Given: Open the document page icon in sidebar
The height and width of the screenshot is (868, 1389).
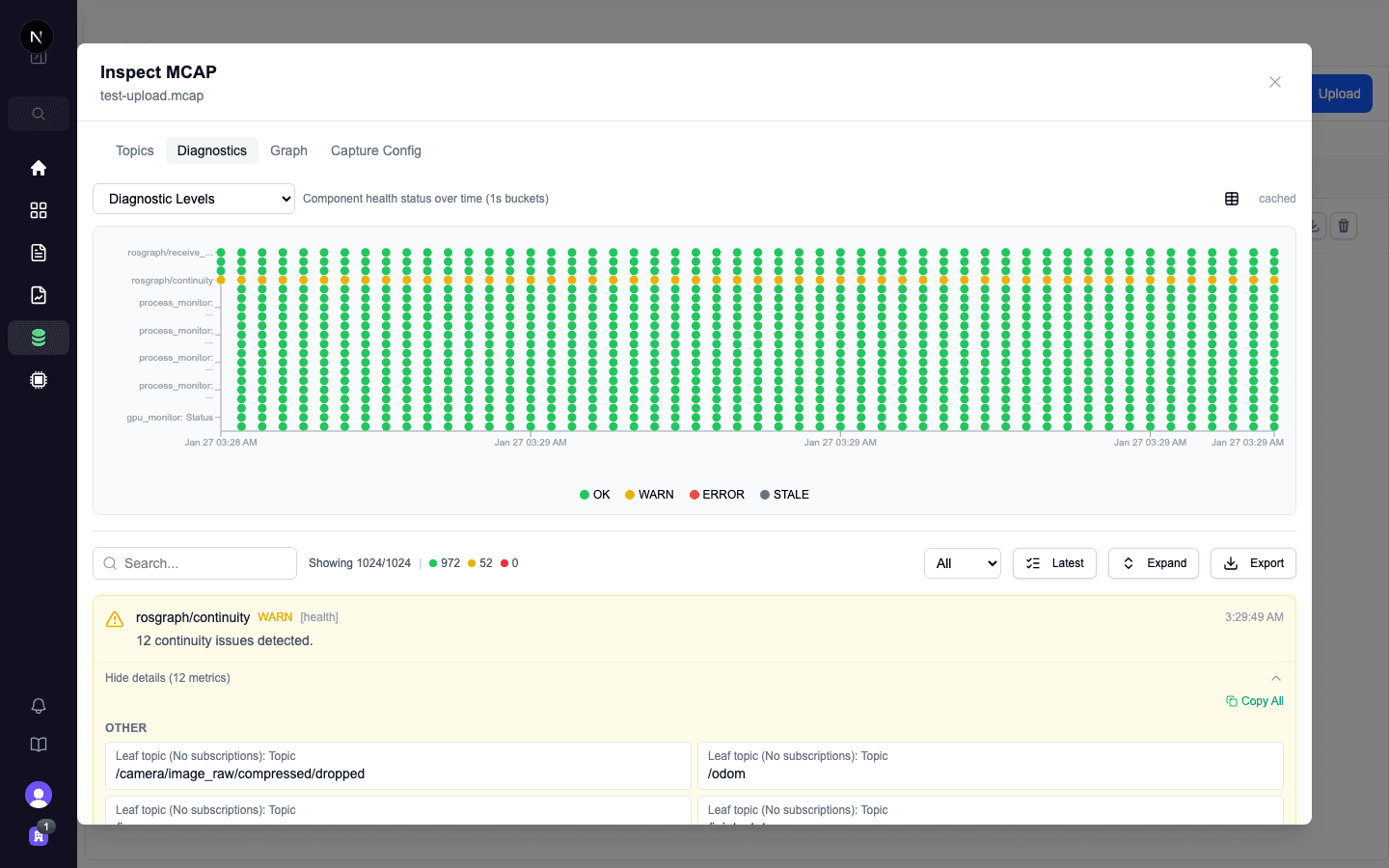Looking at the screenshot, I should [39, 253].
